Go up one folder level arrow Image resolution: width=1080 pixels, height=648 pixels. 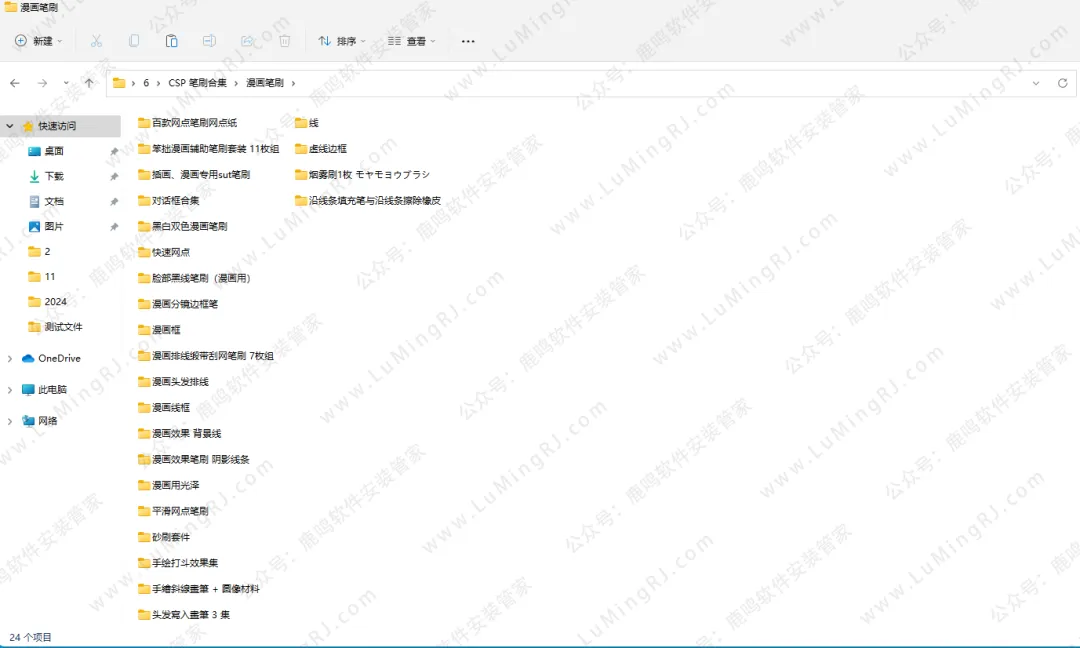(90, 83)
